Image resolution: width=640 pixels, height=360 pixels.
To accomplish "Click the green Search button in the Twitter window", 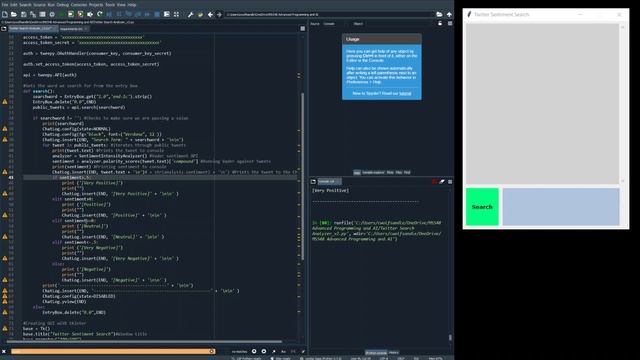I will point(482,207).
